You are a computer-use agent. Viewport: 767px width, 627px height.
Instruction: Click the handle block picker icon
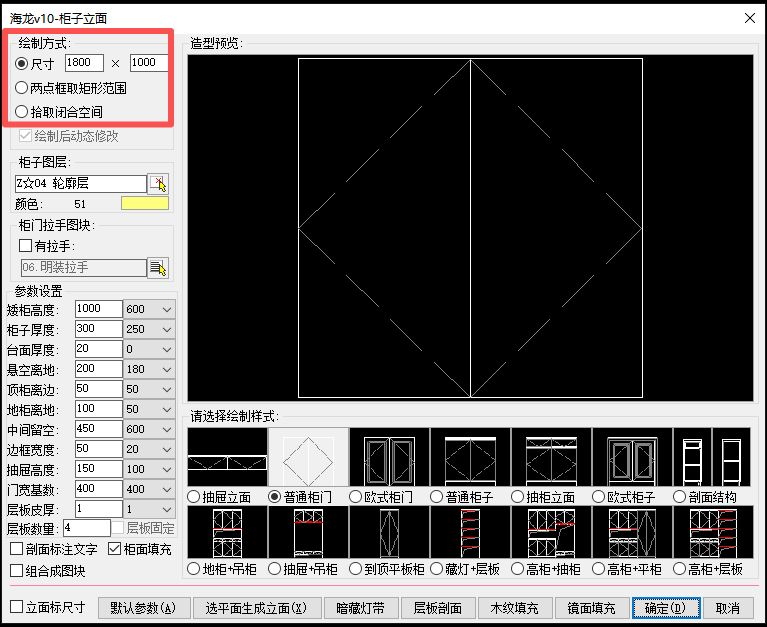click(157, 267)
